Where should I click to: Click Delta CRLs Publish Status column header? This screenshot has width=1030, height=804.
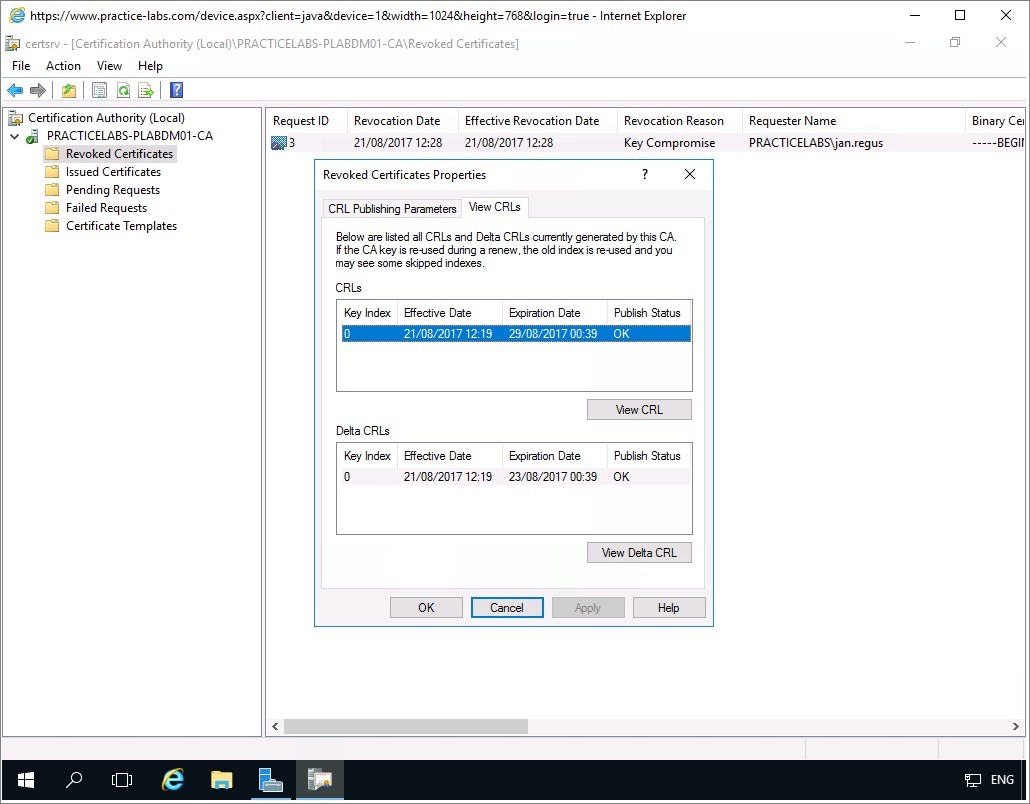click(x=649, y=456)
